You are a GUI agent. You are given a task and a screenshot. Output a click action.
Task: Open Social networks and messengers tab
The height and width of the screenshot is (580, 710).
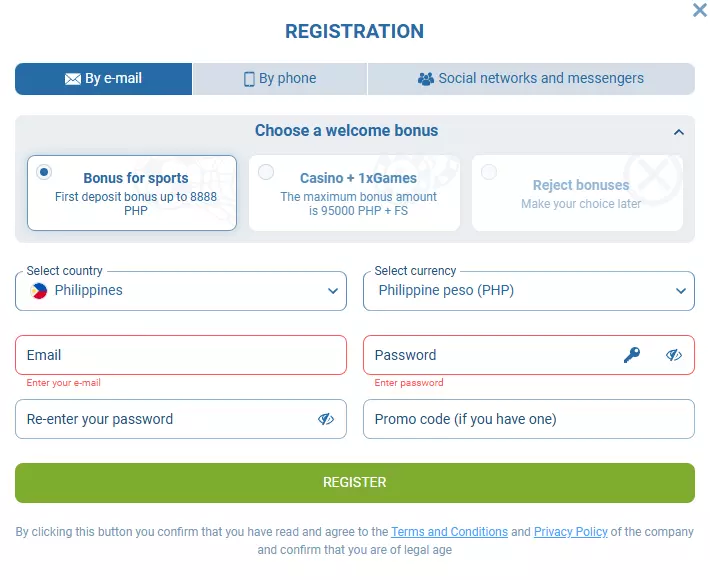click(x=531, y=79)
